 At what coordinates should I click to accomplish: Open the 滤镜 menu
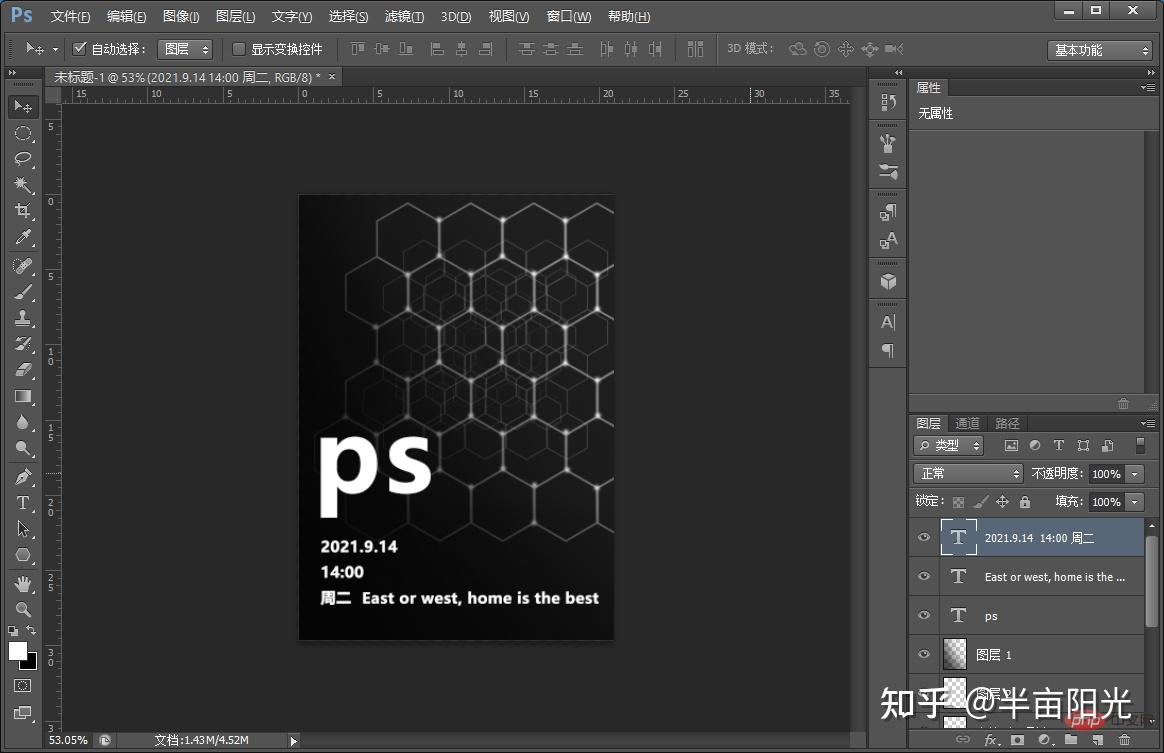click(x=405, y=16)
